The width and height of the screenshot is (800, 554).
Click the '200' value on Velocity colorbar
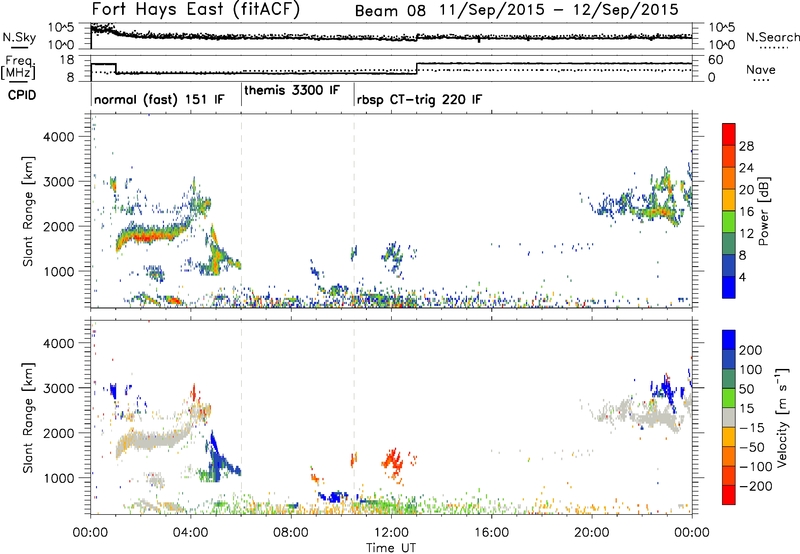click(x=750, y=350)
